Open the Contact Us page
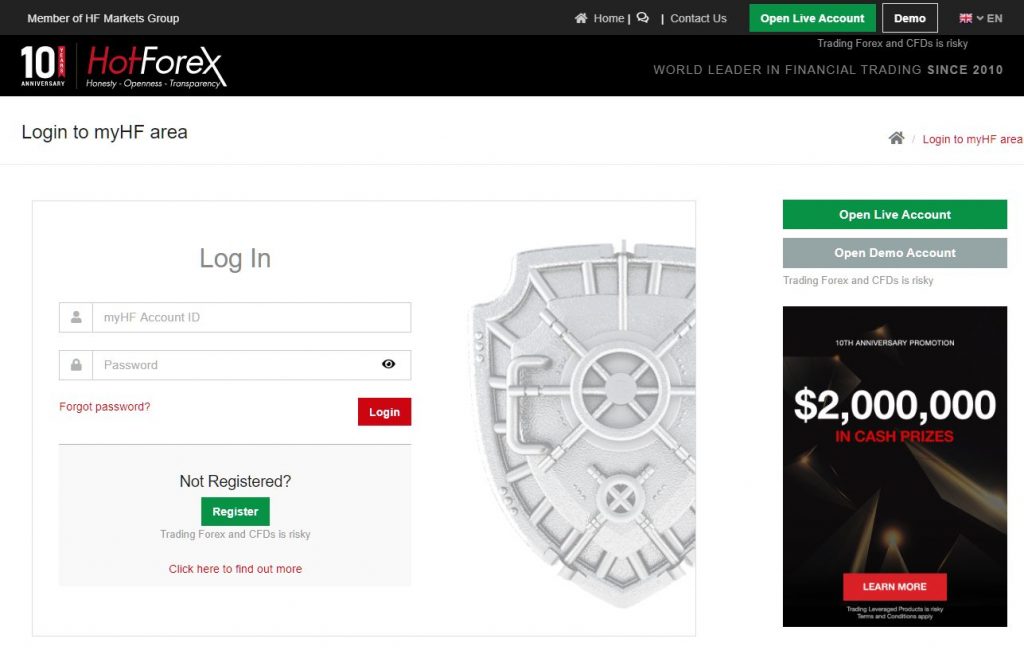The image size is (1024, 650). coord(698,18)
